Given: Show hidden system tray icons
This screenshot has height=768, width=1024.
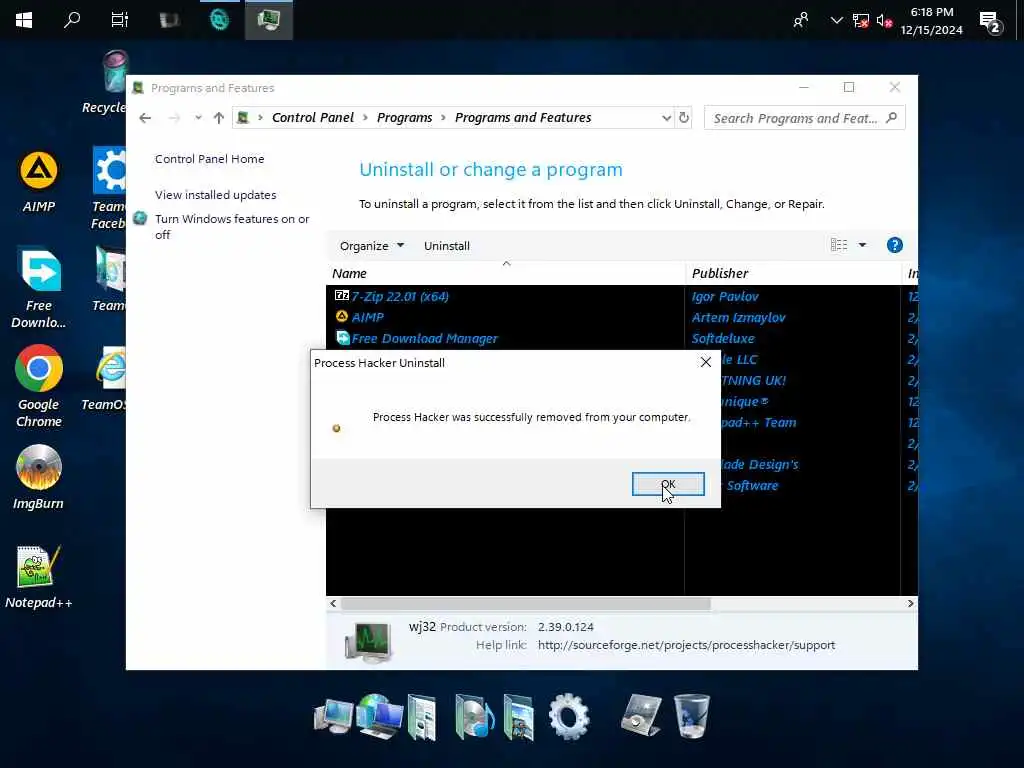Looking at the screenshot, I should coord(836,20).
